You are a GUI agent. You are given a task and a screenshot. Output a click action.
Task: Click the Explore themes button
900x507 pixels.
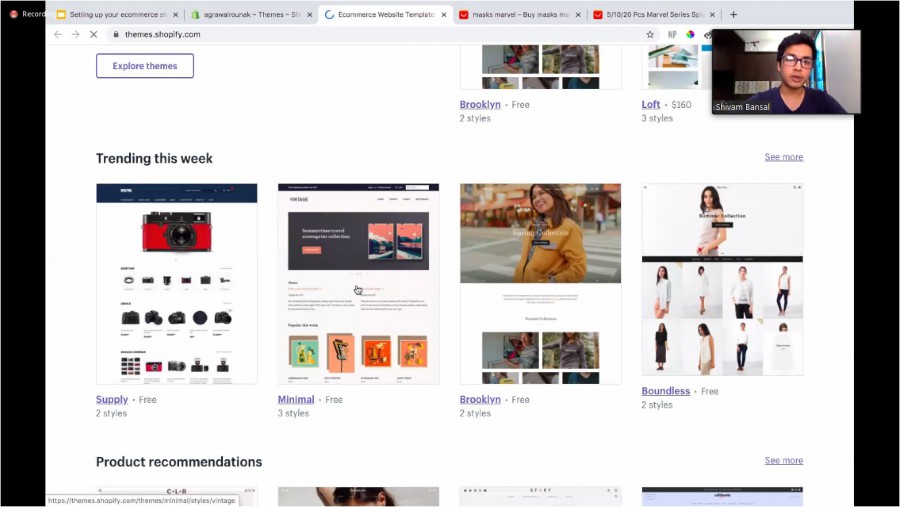click(145, 66)
